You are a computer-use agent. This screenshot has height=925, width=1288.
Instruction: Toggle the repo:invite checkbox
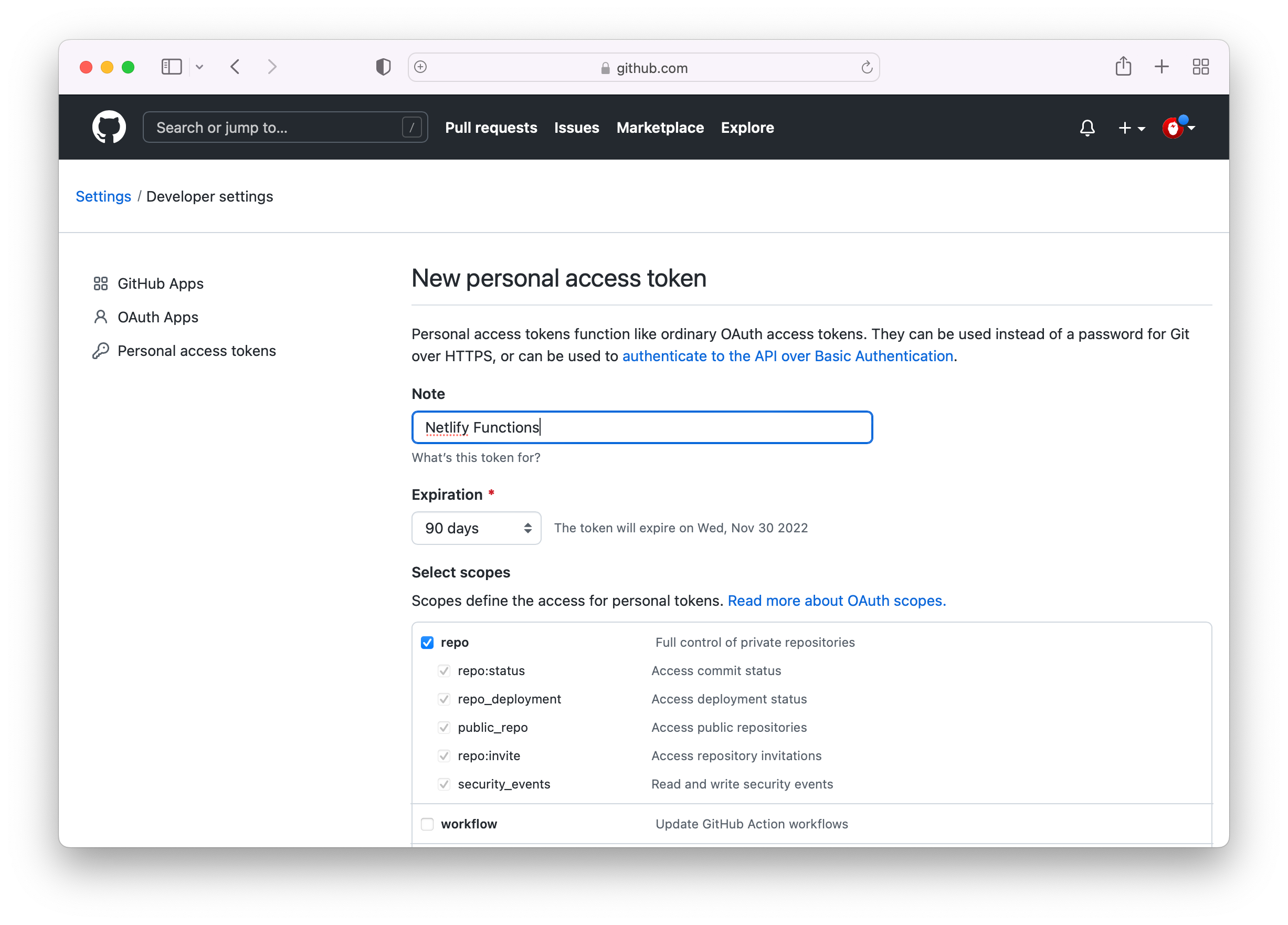pyautogui.click(x=444, y=755)
